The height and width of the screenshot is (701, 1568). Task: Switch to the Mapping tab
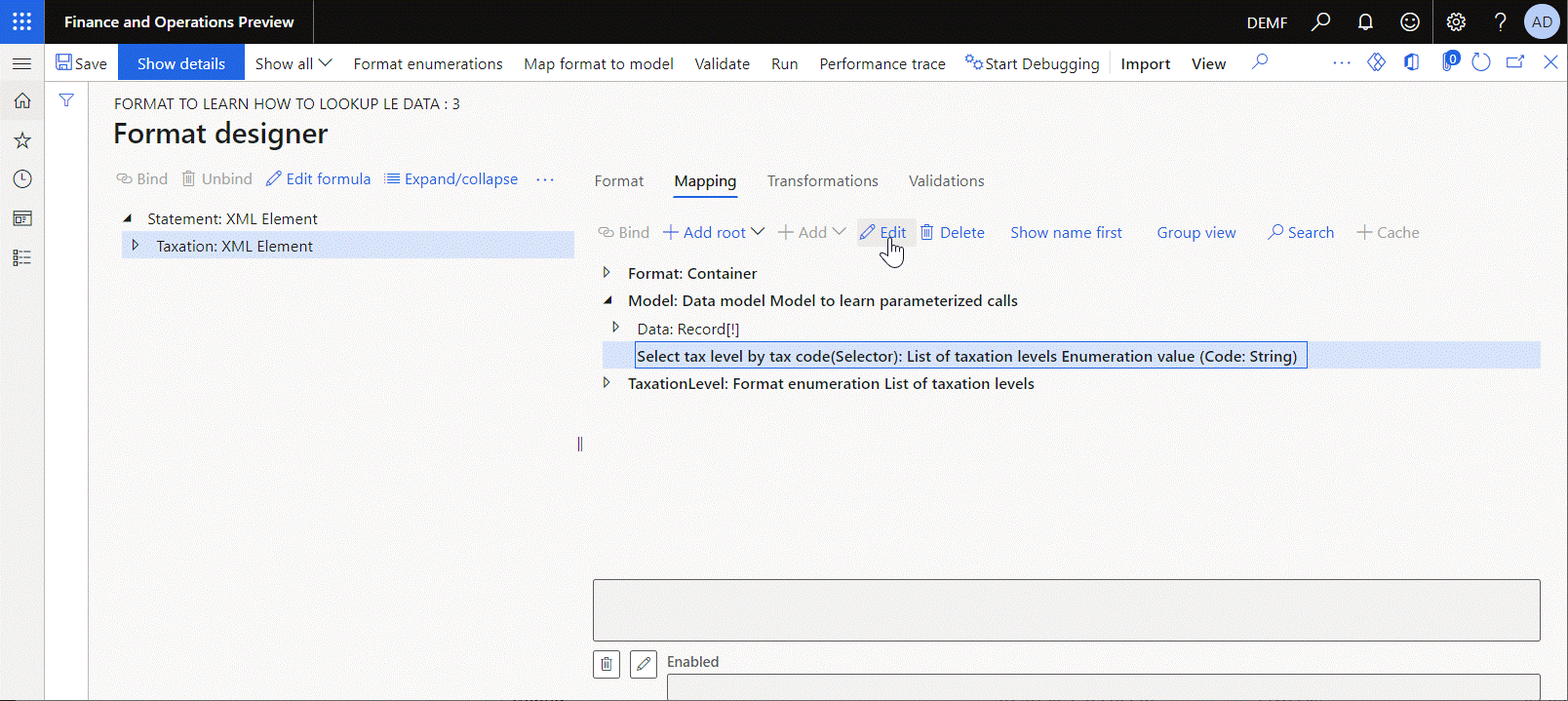coord(705,180)
